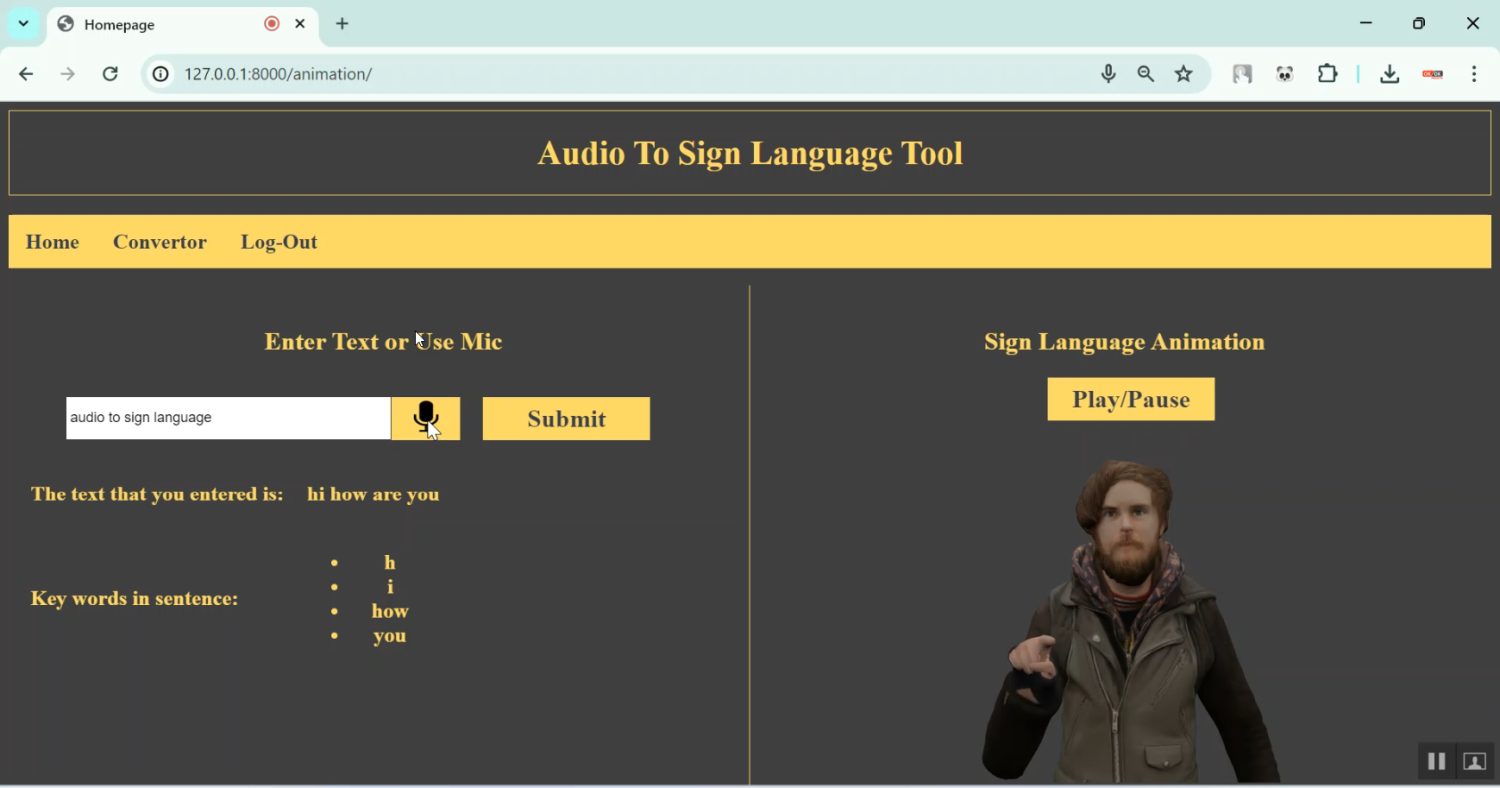Bookmark the page via the star icon
1500x788 pixels.
[x=1183, y=73]
